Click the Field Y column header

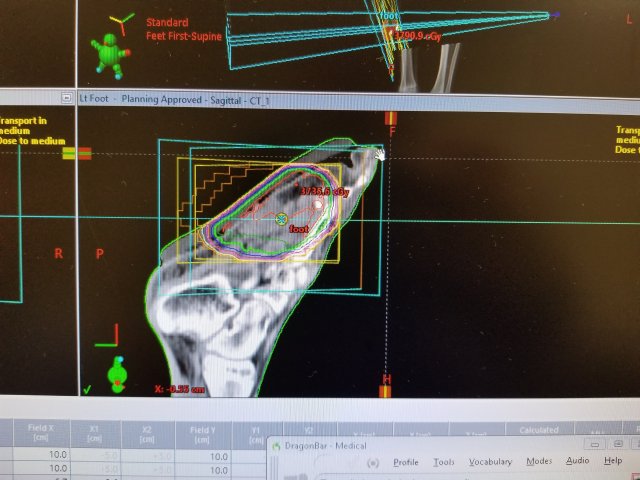pyautogui.click(x=201, y=434)
